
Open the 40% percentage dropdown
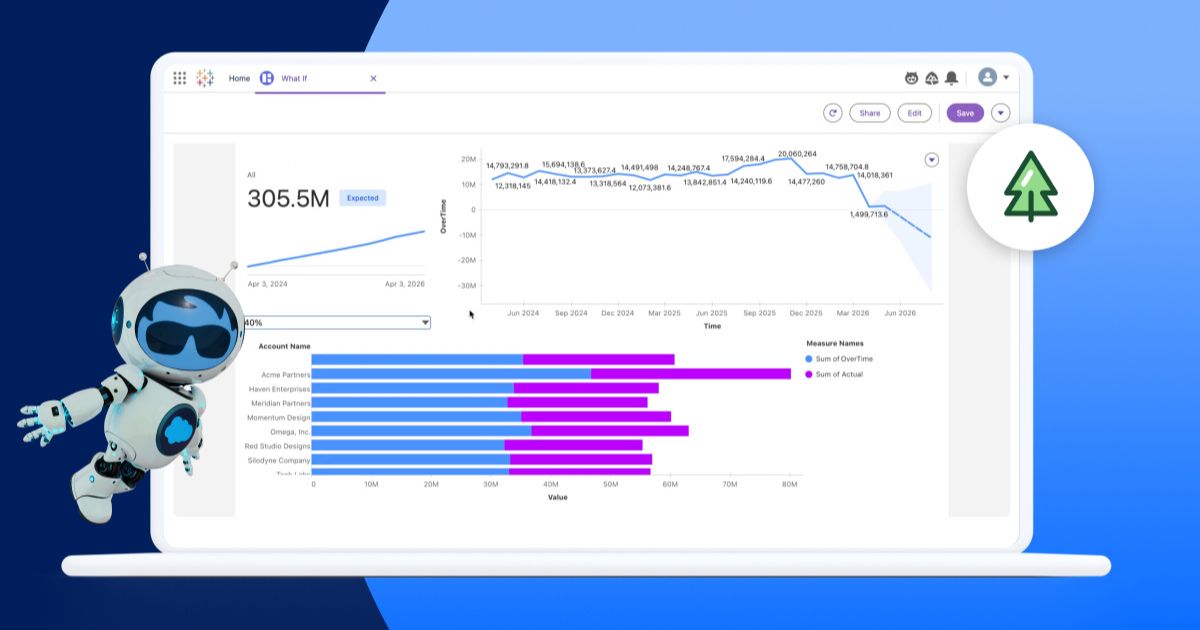click(425, 323)
